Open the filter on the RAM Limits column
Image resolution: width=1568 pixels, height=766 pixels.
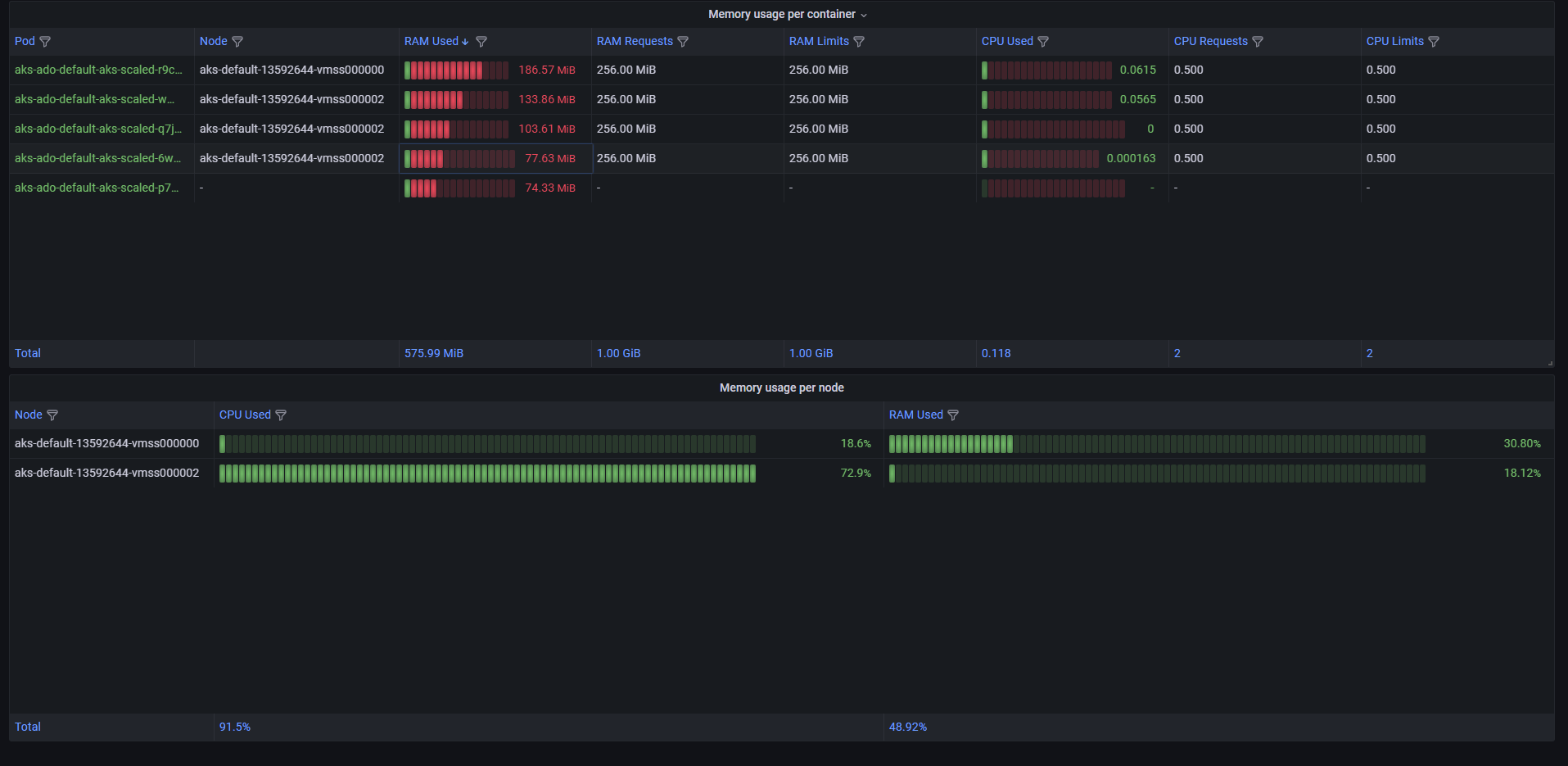(860, 41)
